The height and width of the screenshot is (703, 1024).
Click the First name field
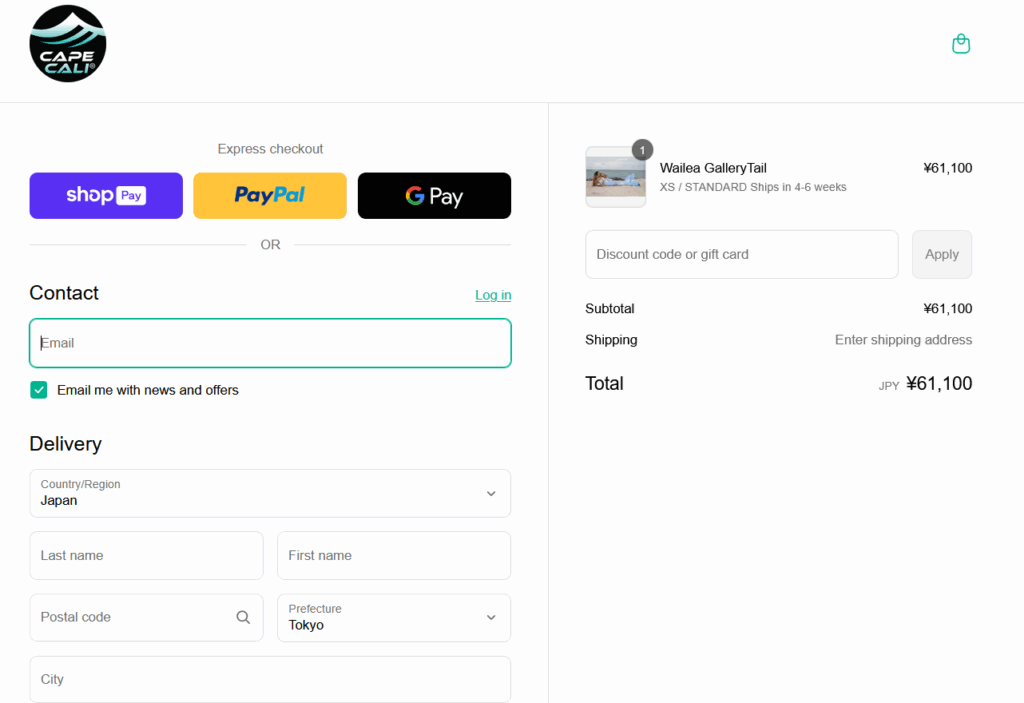tap(394, 555)
